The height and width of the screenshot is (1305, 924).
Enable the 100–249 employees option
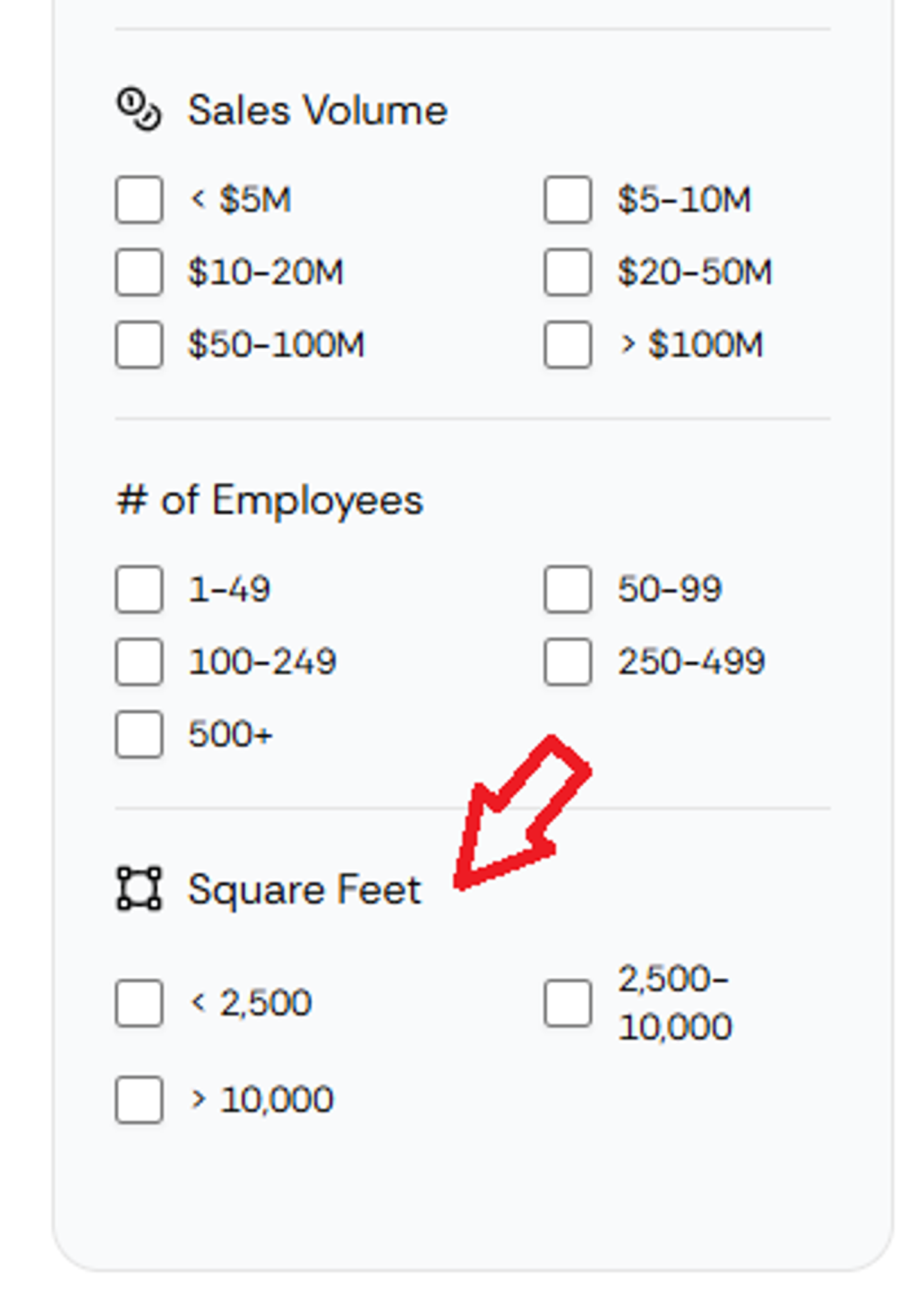[139, 662]
